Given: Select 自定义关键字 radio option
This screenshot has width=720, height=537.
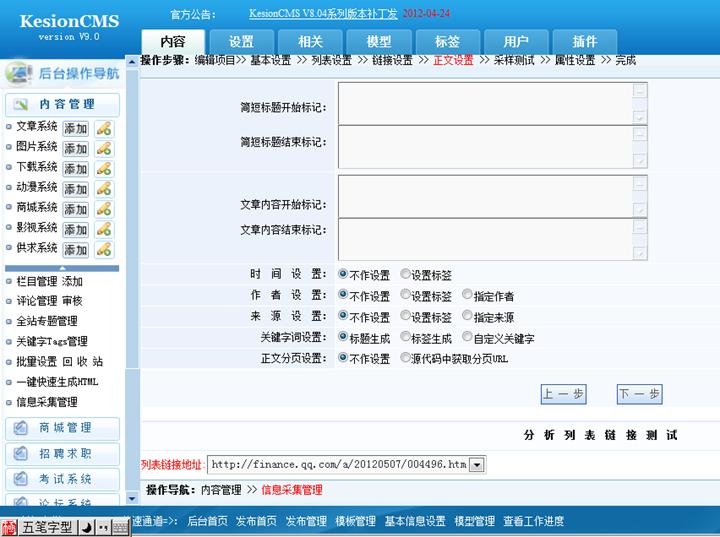Looking at the screenshot, I should 467,337.
